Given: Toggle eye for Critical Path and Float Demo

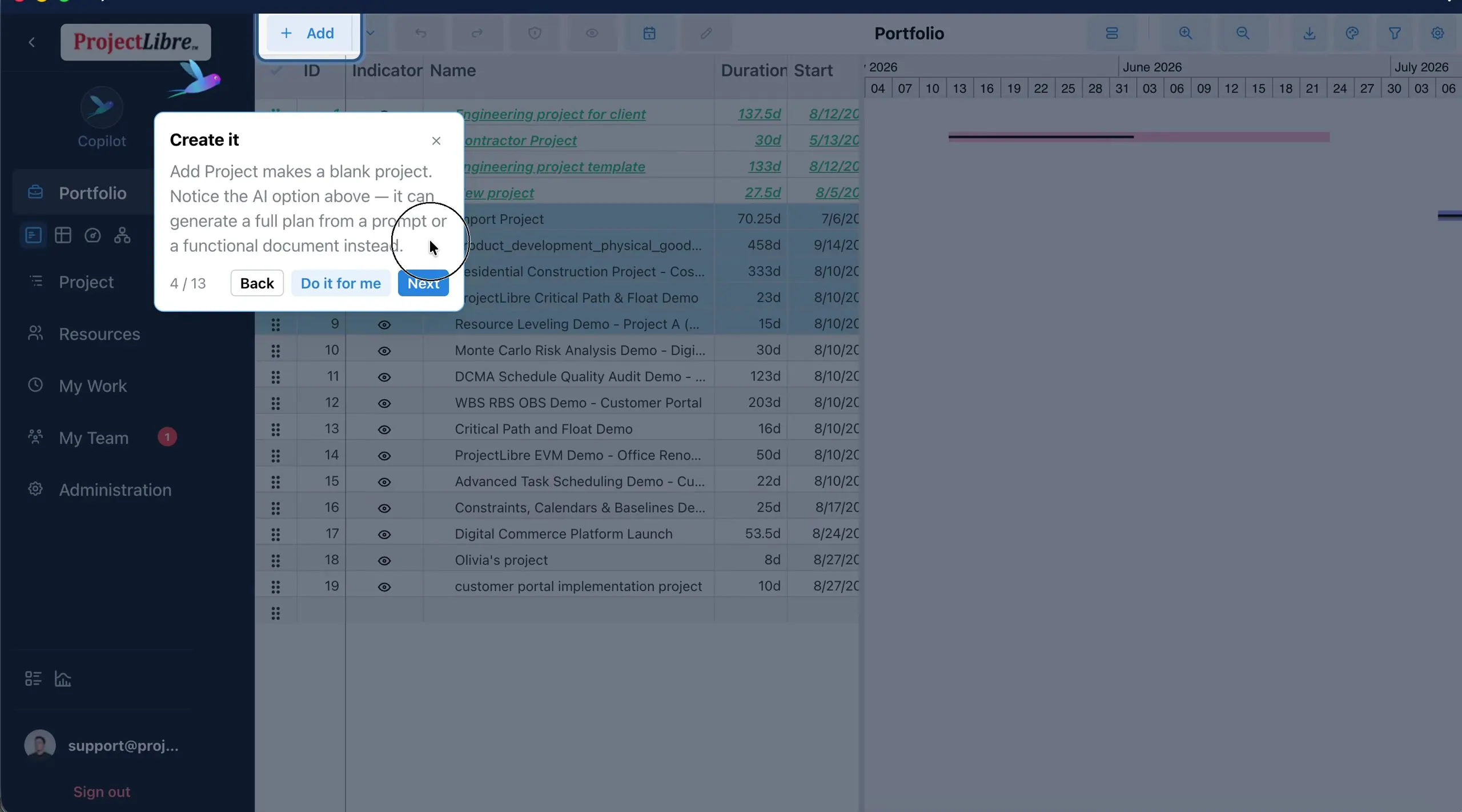Looking at the screenshot, I should pos(384,429).
